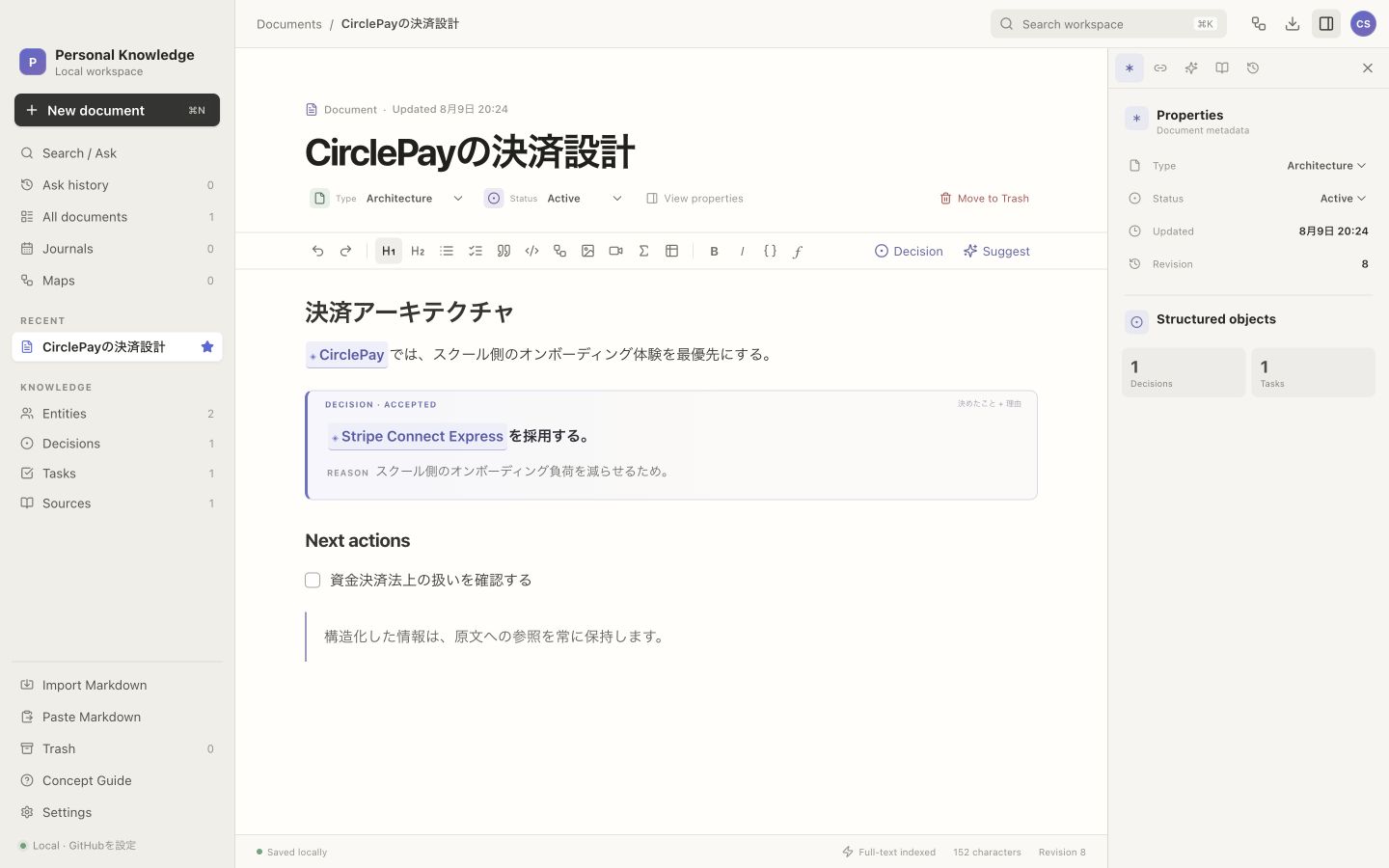The image size is (1389, 868).
Task: Insert a code block
Action: tap(531, 251)
